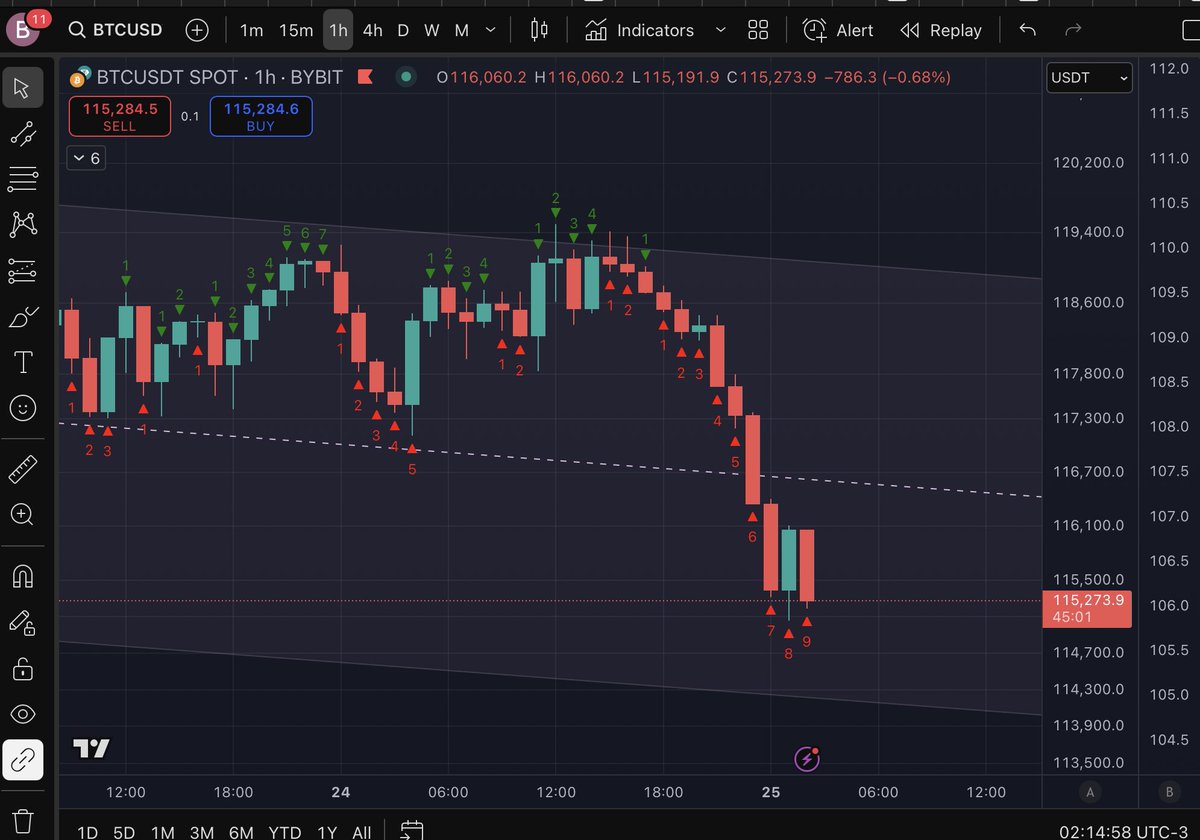The width and height of the screenshot is (1200, 840).
Task: Select the 3M date range
Action: (x=202, y=832)
